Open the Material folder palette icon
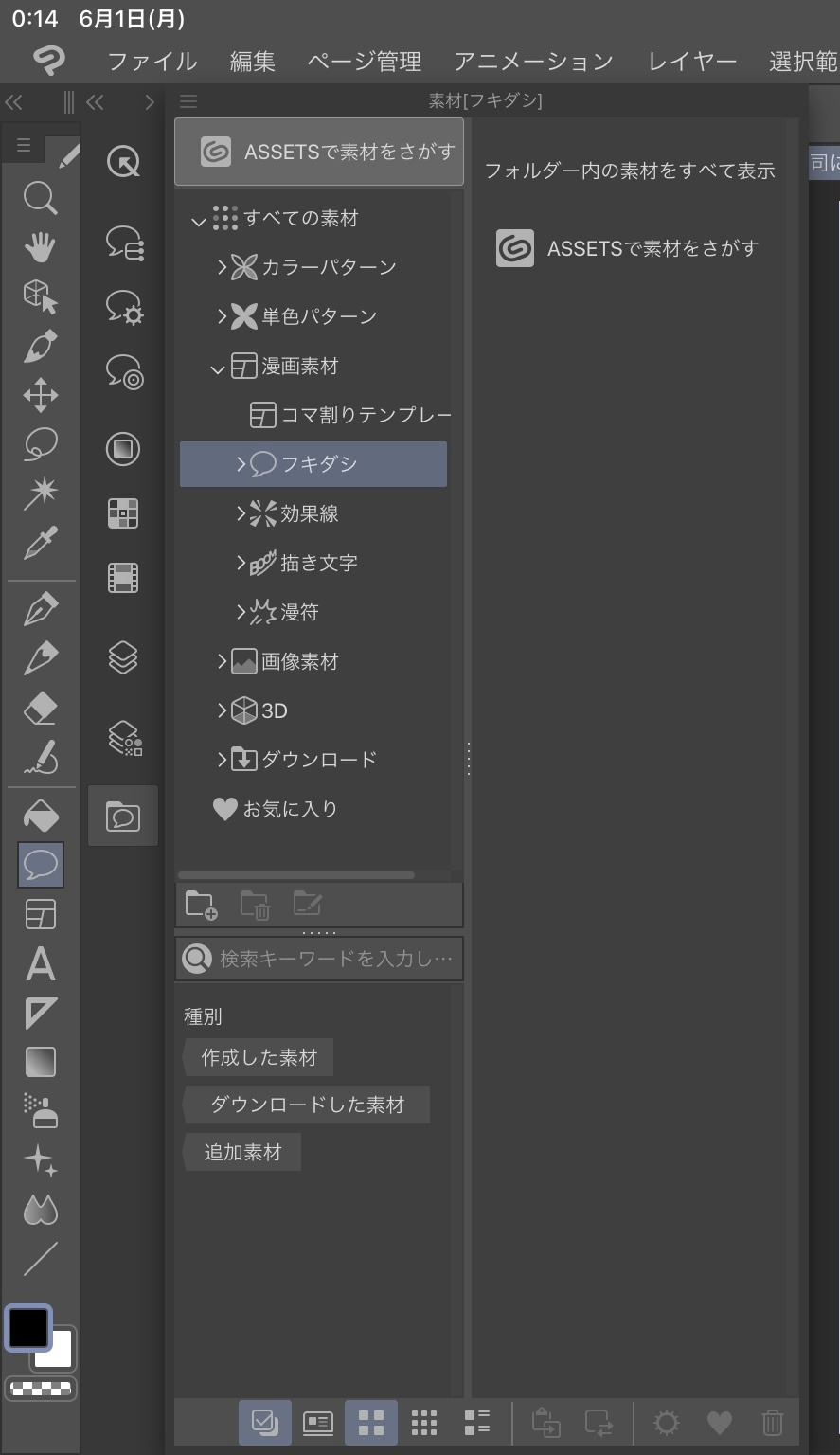Viewport: 840px width, 1455px height. 123,816
